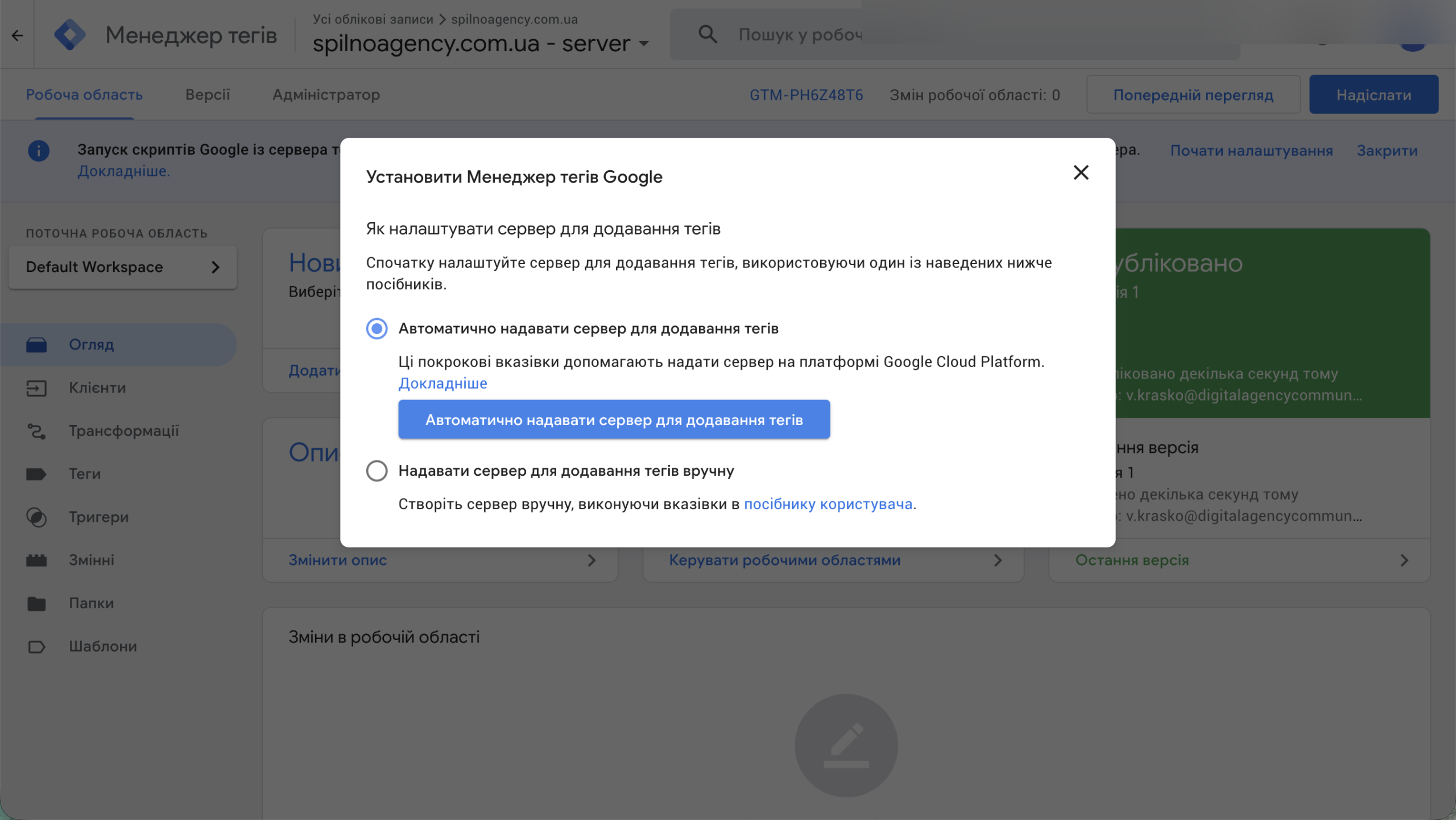Expand the Змінити опис chevron

tap(591, 561)
